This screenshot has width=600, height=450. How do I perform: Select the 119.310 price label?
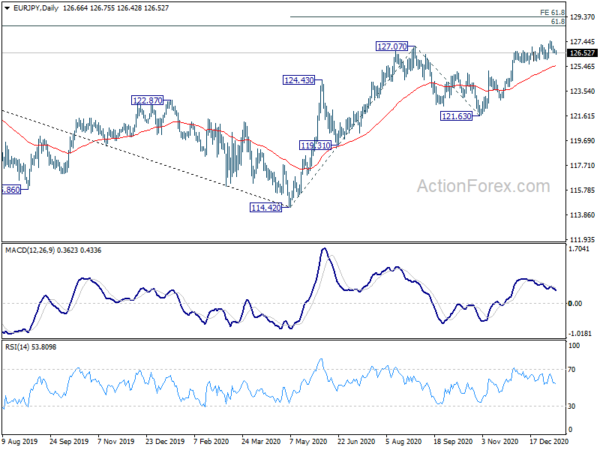click(315, 145)
